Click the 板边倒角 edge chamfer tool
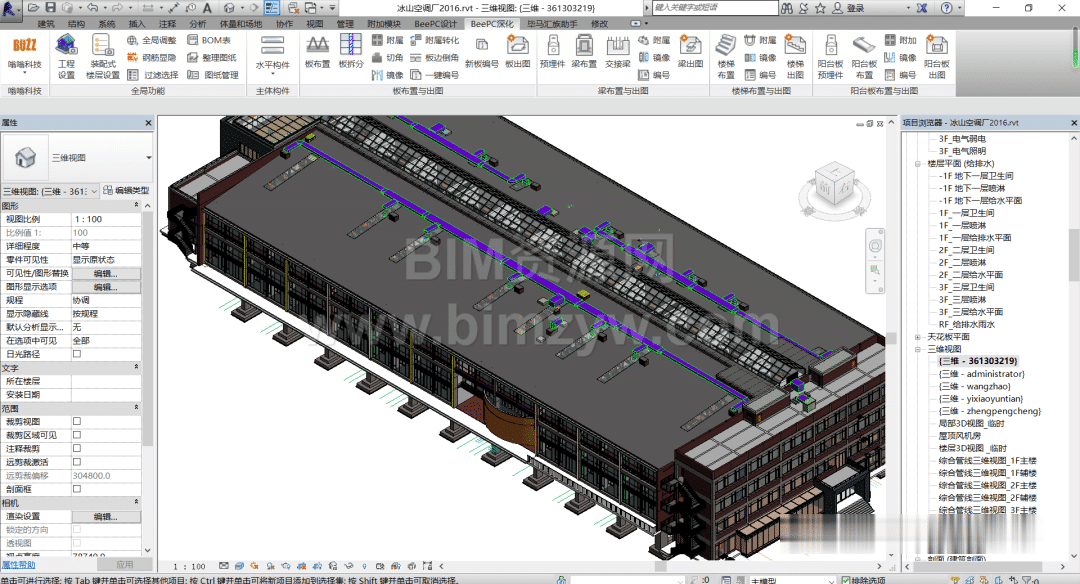The width and height of the screenshot is (1080, 584). click(x=434, y=57)
